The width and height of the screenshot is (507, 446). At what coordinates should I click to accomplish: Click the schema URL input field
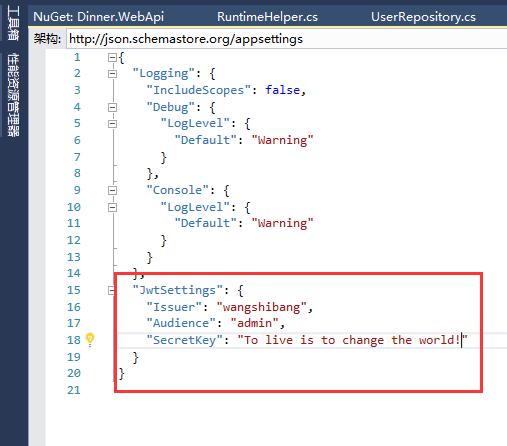click(287, 39)
